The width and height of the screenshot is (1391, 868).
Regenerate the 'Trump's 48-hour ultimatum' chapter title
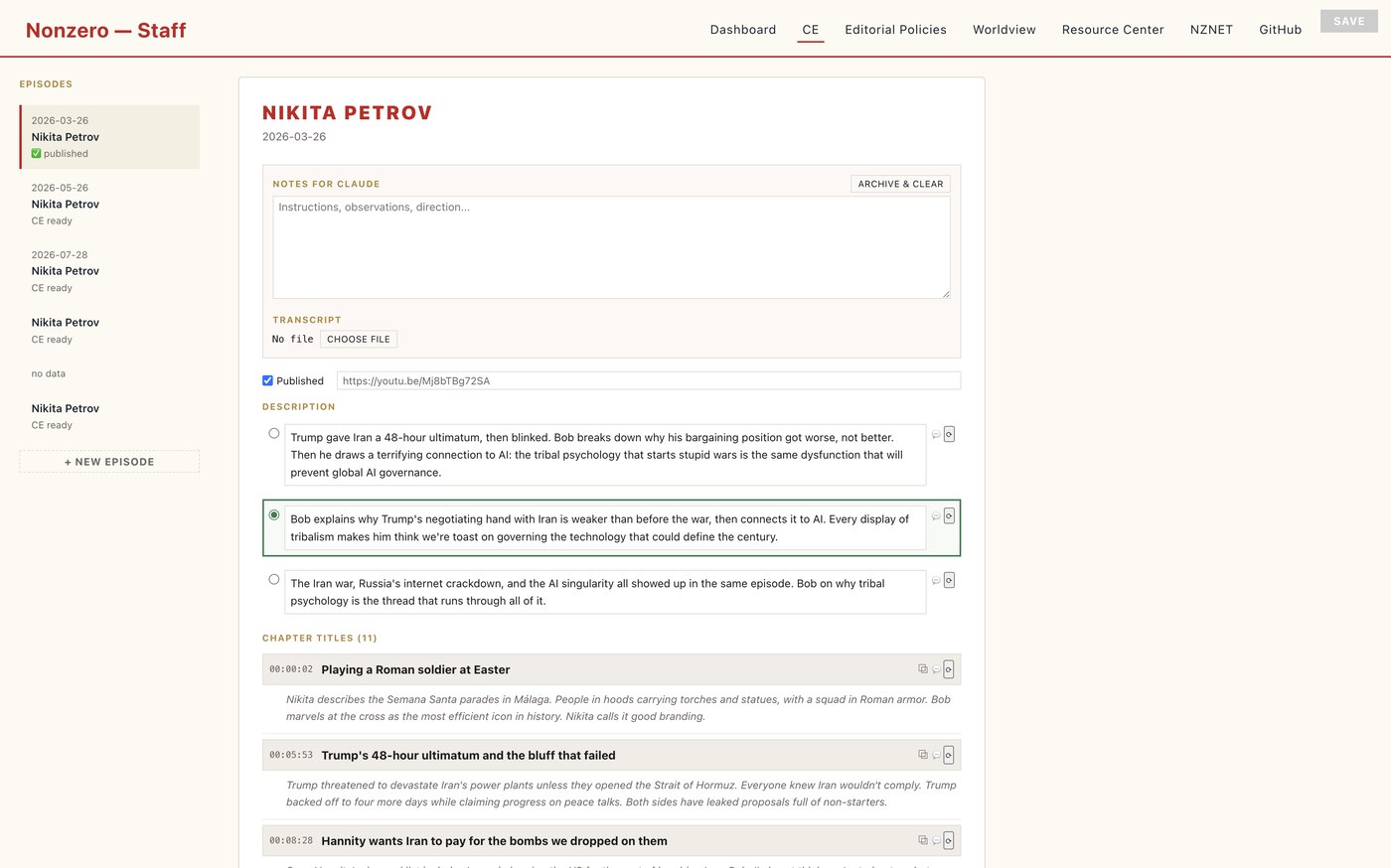click(x=949, y=755)
